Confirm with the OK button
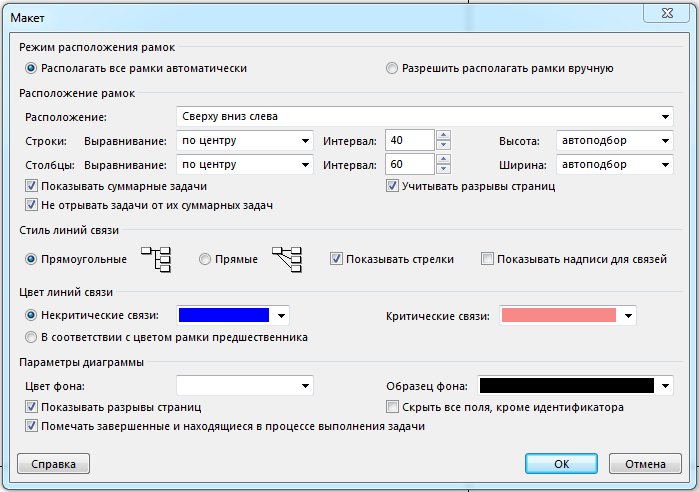Image resolution: width=699 pixels, height=492 pixels. tap(561, 464)
